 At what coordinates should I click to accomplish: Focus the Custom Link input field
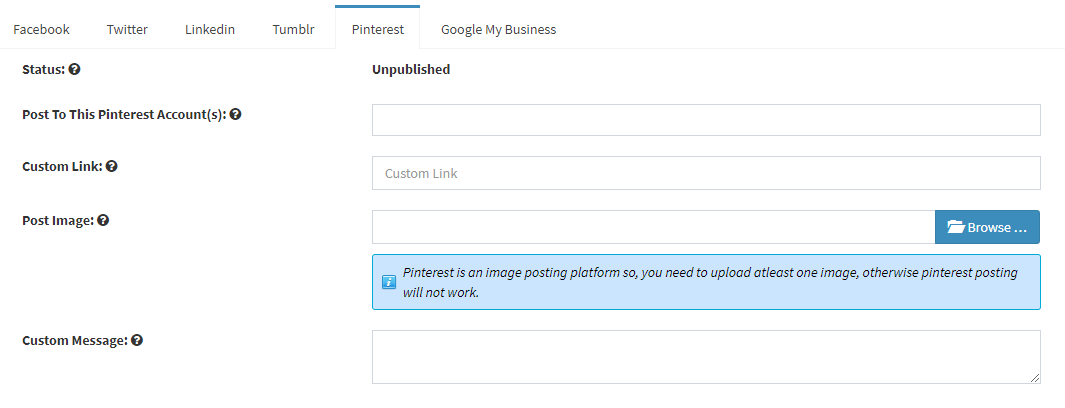[706, 173]
